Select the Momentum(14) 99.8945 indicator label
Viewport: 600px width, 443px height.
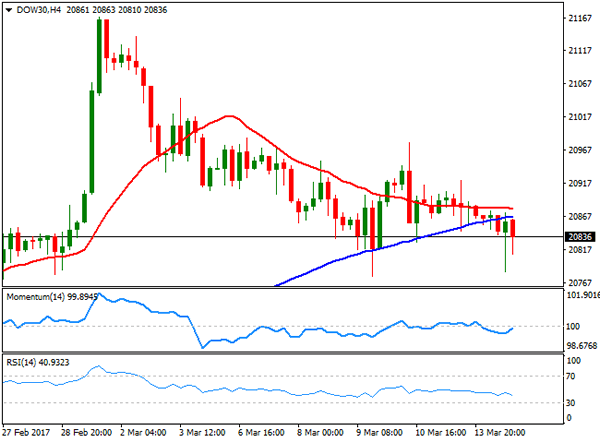(52, 297)
